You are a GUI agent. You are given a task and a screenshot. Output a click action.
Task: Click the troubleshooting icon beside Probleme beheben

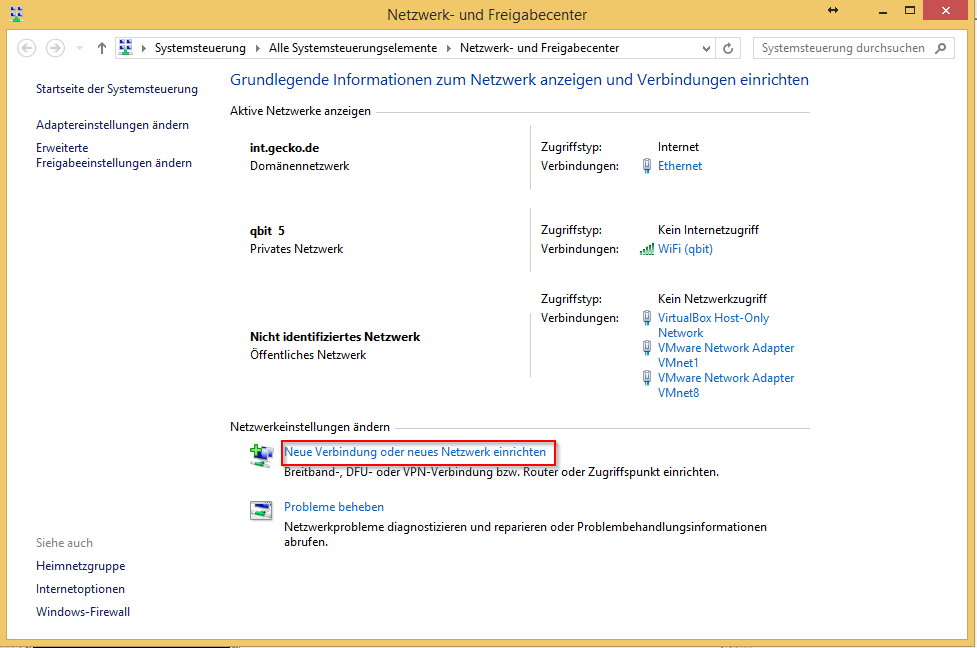pyautogui.click(x=261, y=510)
